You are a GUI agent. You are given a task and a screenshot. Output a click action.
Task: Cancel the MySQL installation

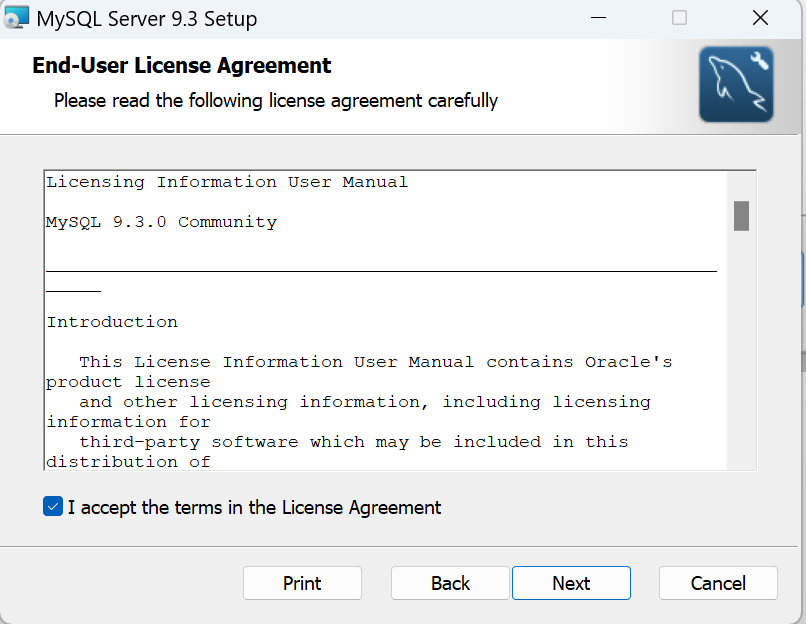pos(718,583)
